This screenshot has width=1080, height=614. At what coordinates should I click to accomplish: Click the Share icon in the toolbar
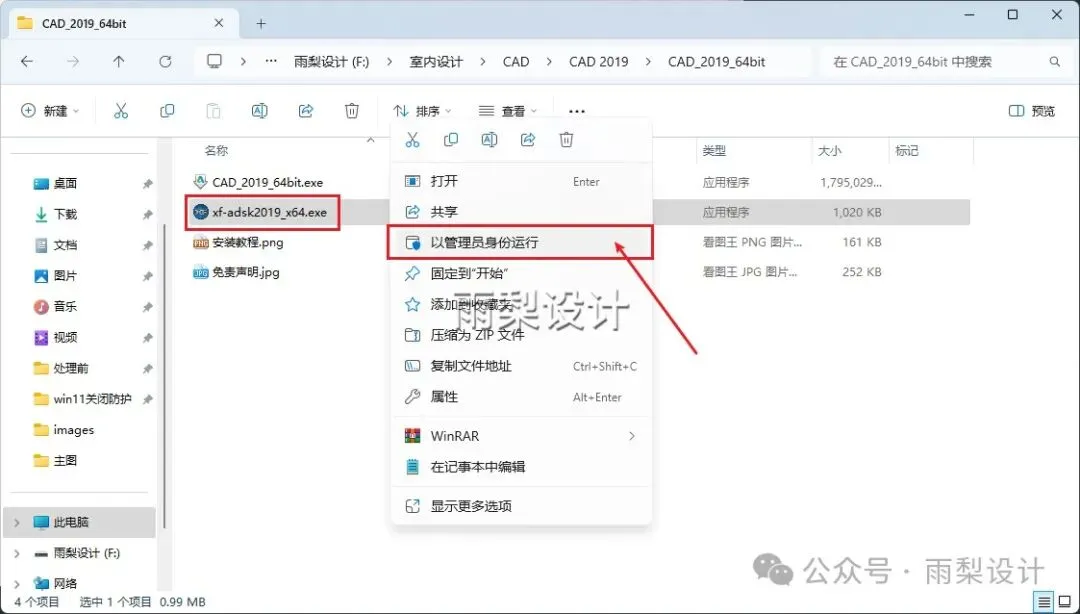306,111
